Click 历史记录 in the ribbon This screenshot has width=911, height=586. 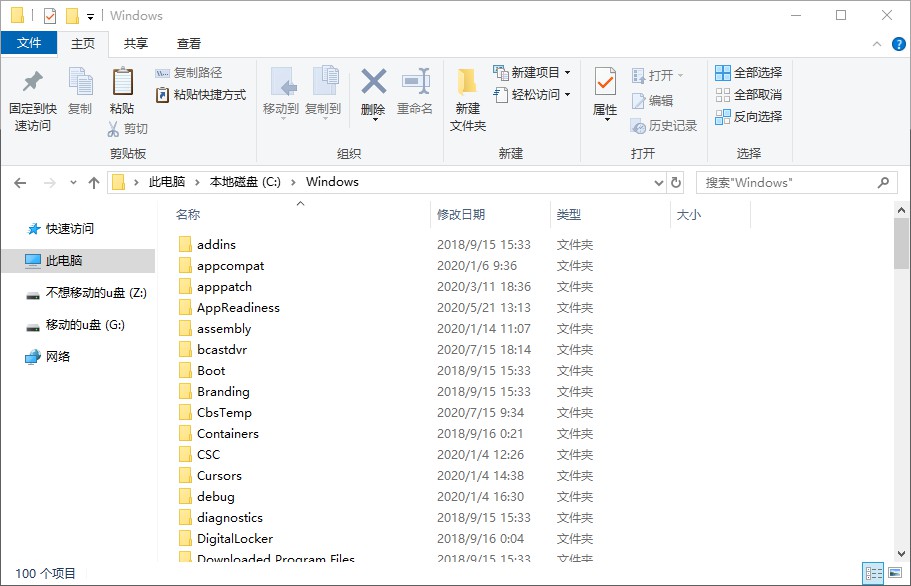click(664, 125)
